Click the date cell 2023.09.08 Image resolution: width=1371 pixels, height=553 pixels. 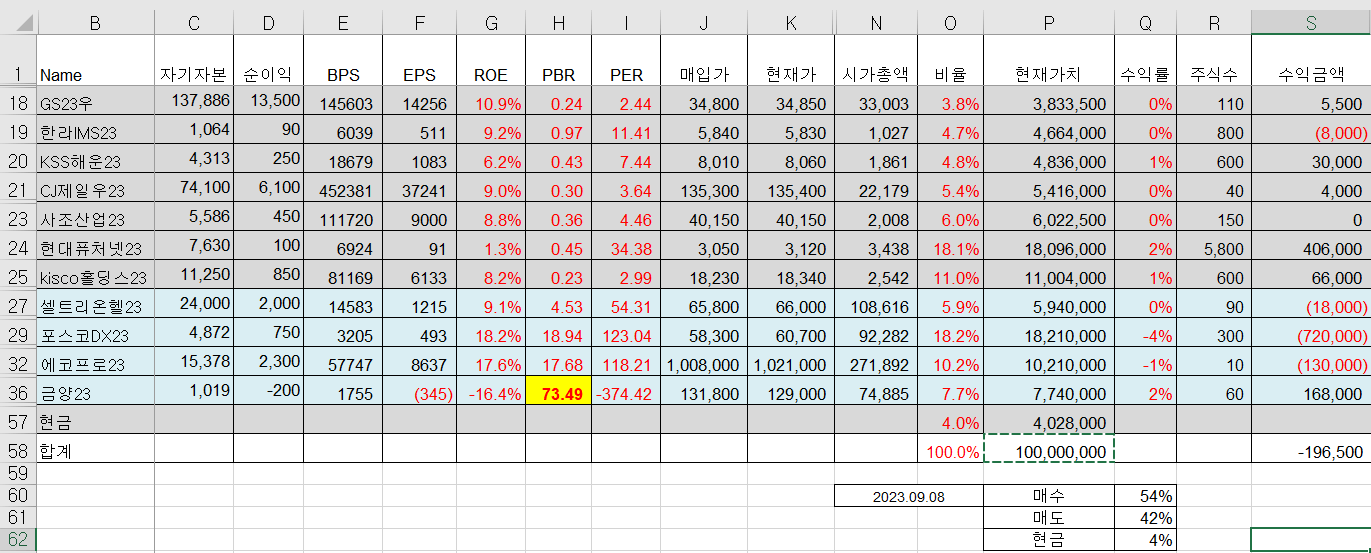pos(909,495)
